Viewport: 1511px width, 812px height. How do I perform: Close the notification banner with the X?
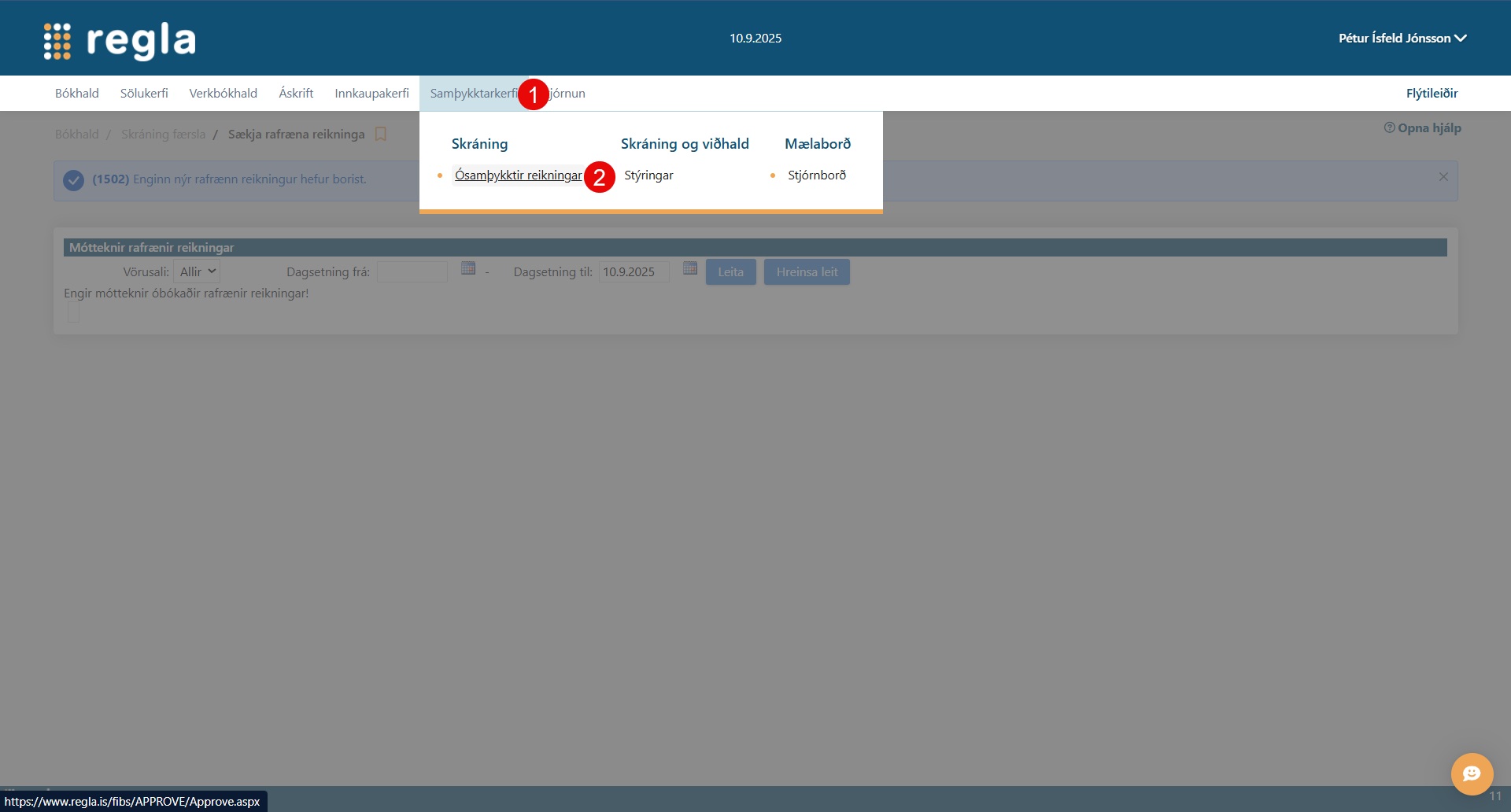[1443, 177]
